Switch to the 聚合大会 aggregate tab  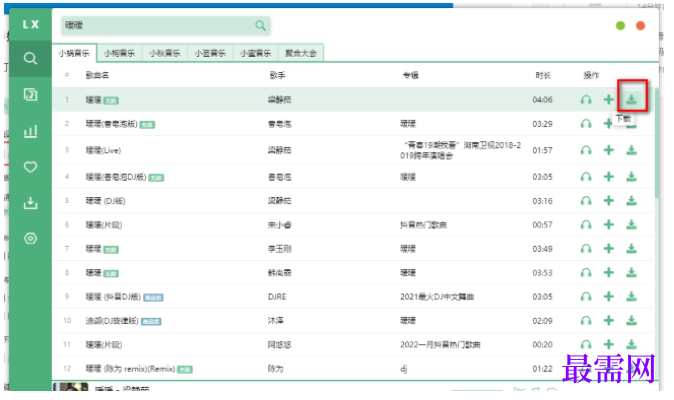pyautogui.click(x=301, y=53)
